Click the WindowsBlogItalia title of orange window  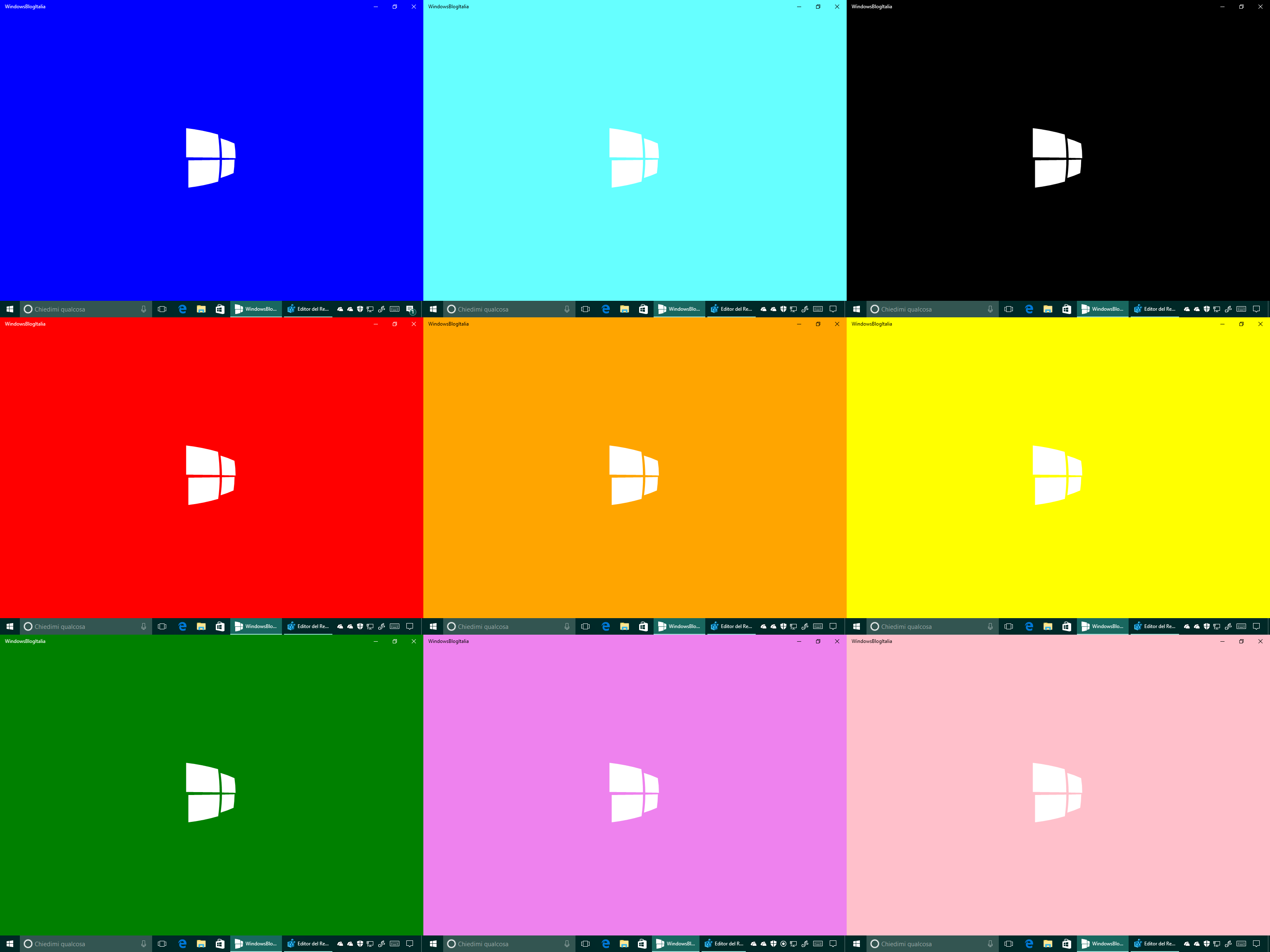tap(449, 324)
